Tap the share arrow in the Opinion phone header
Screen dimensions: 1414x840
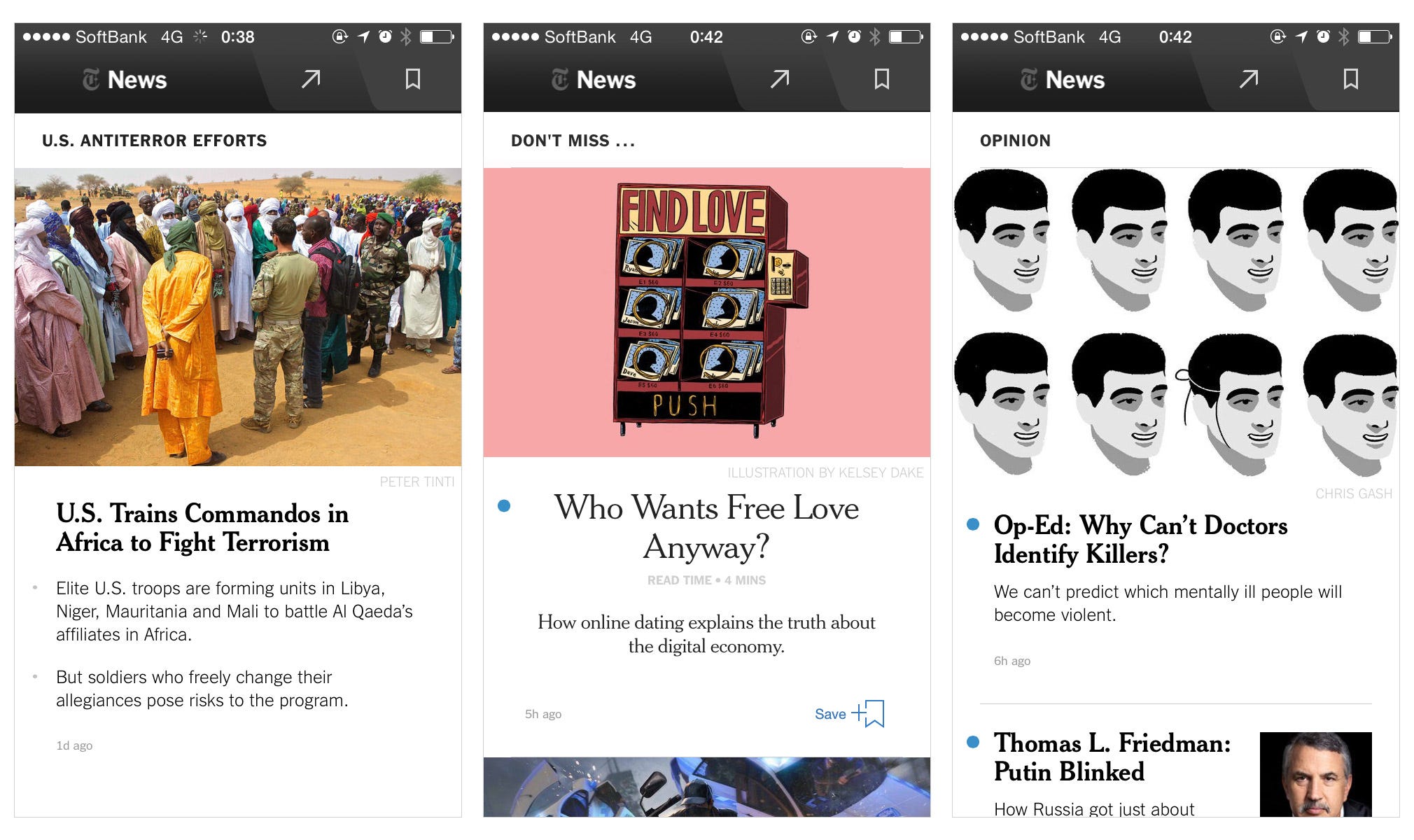1249,79
